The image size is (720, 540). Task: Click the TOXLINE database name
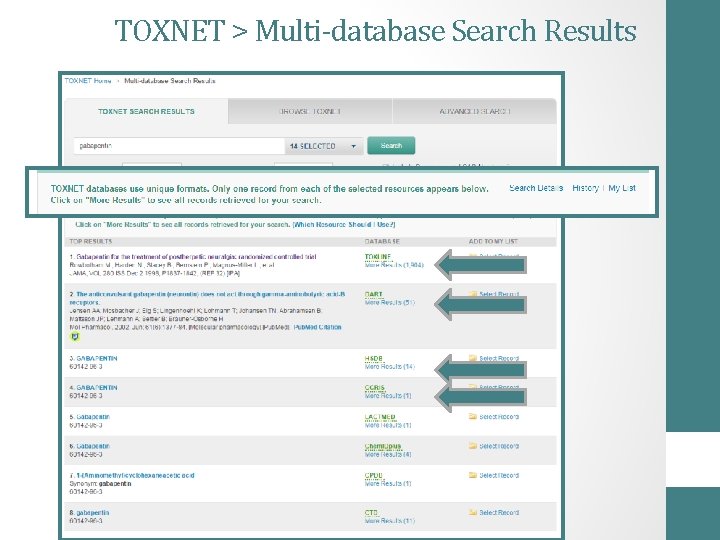378,257
